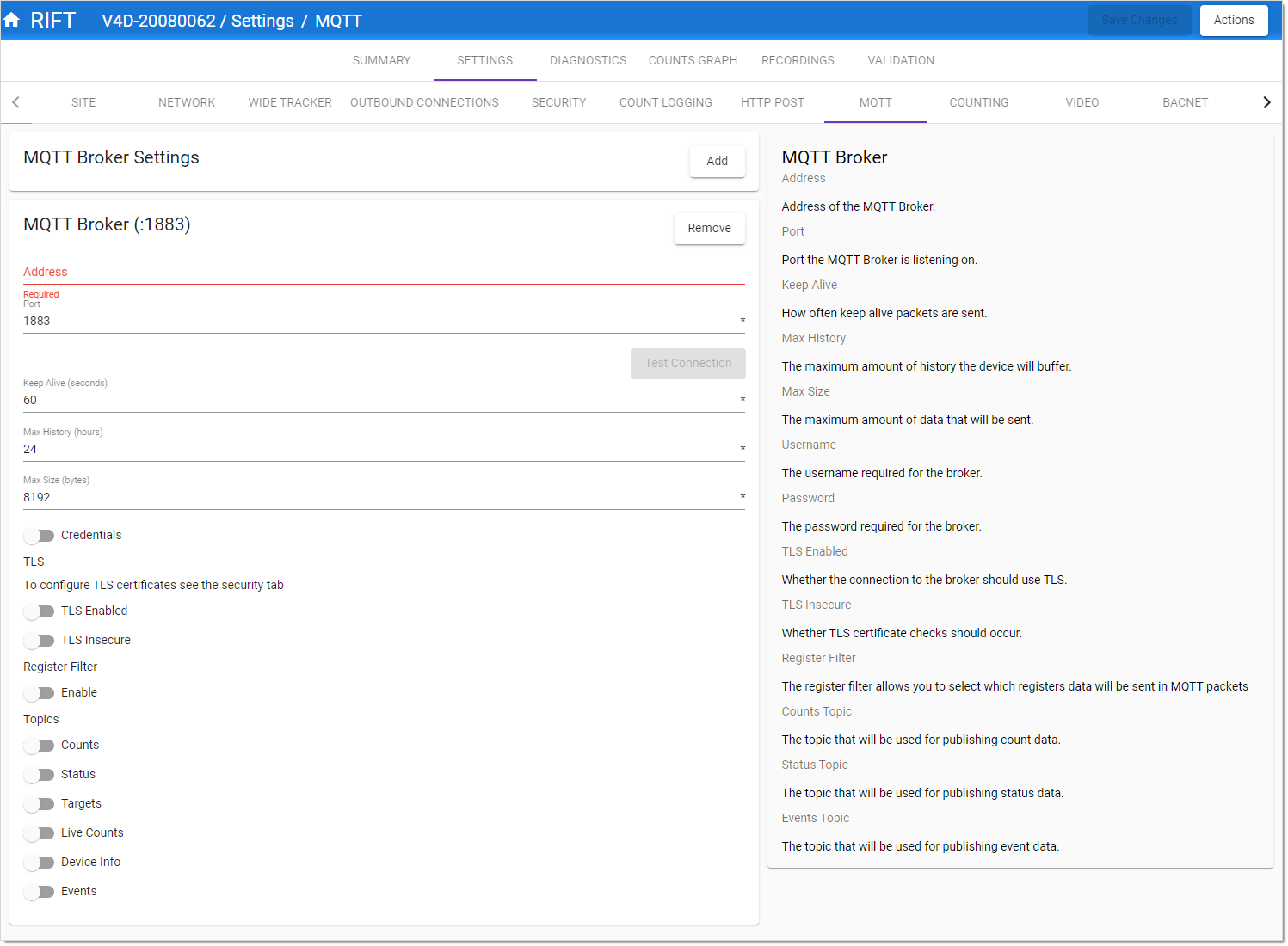Screen dimensions: 1288x946
Task: Select the MQTT settings tab
Action: point(876,102)
